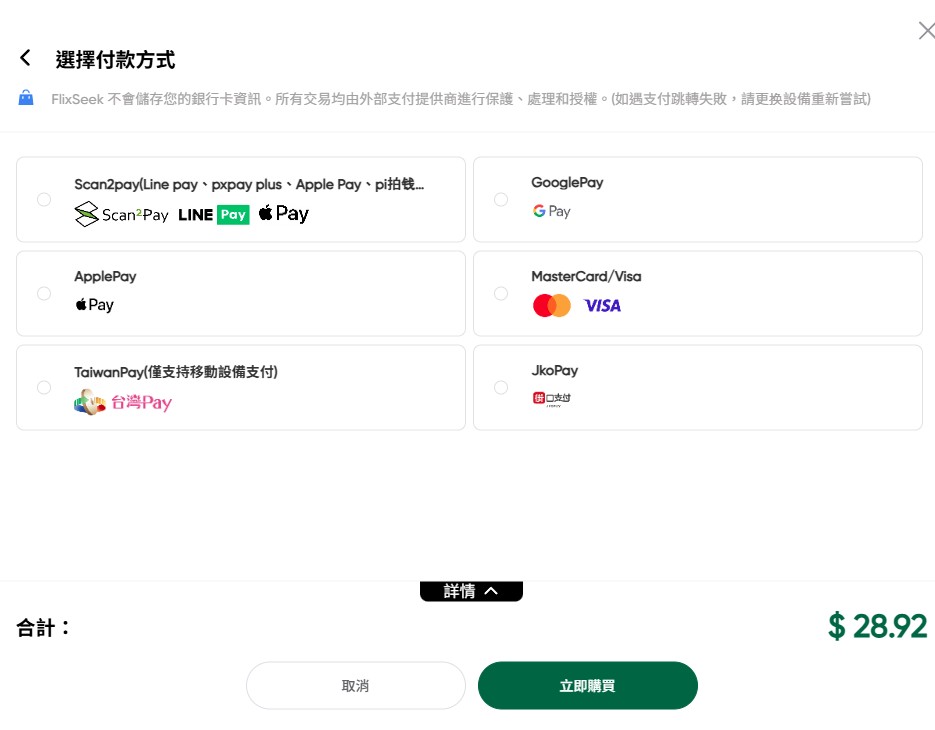Screen dimensions: 935x730
Task: Click the Apple Pay logo in Scan2pay card
Action: [x=284, y=213]
